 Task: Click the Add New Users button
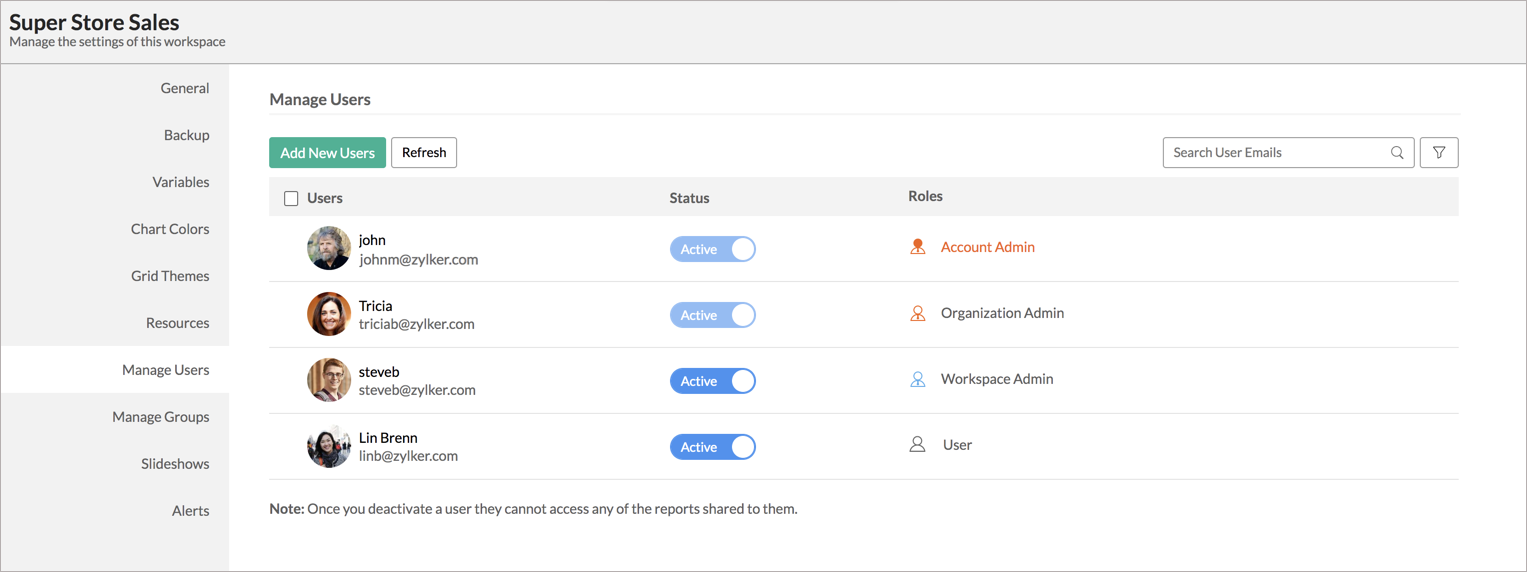327,153
